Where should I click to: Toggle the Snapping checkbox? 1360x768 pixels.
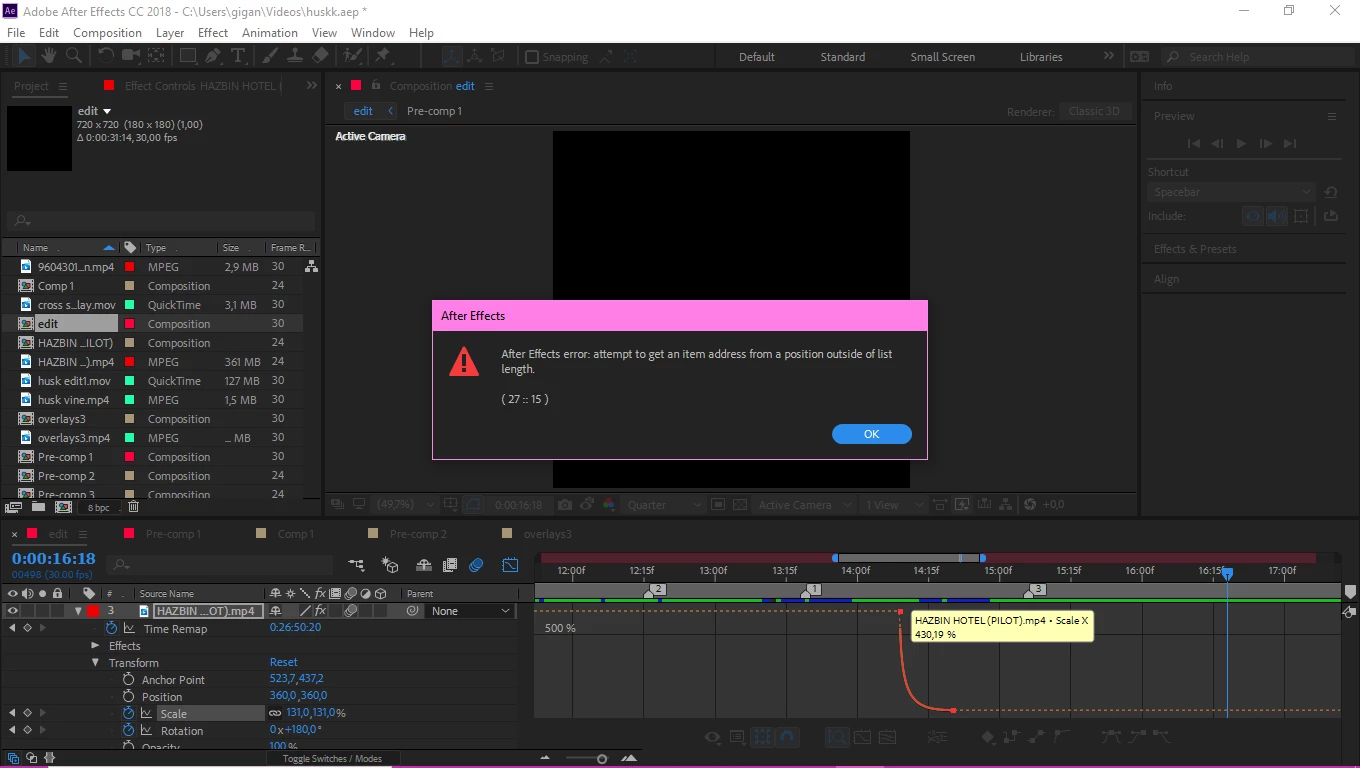click(532, 57)
